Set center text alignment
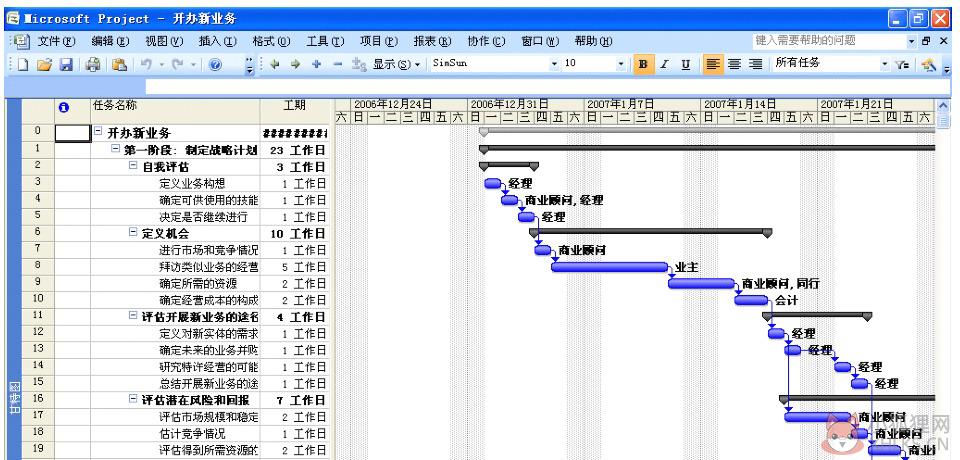Viewport: 960px width, 460px height. click(x=734, y=64)
